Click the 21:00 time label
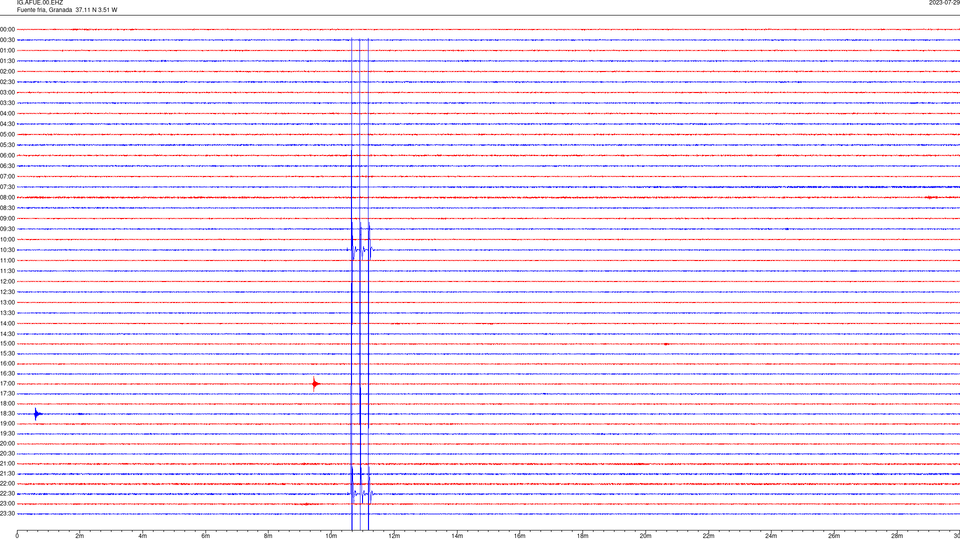 (x=7, y=463)
